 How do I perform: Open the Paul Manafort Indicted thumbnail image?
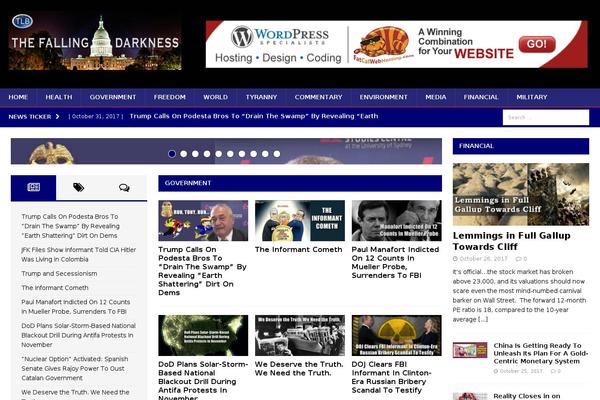pos(396,220)
